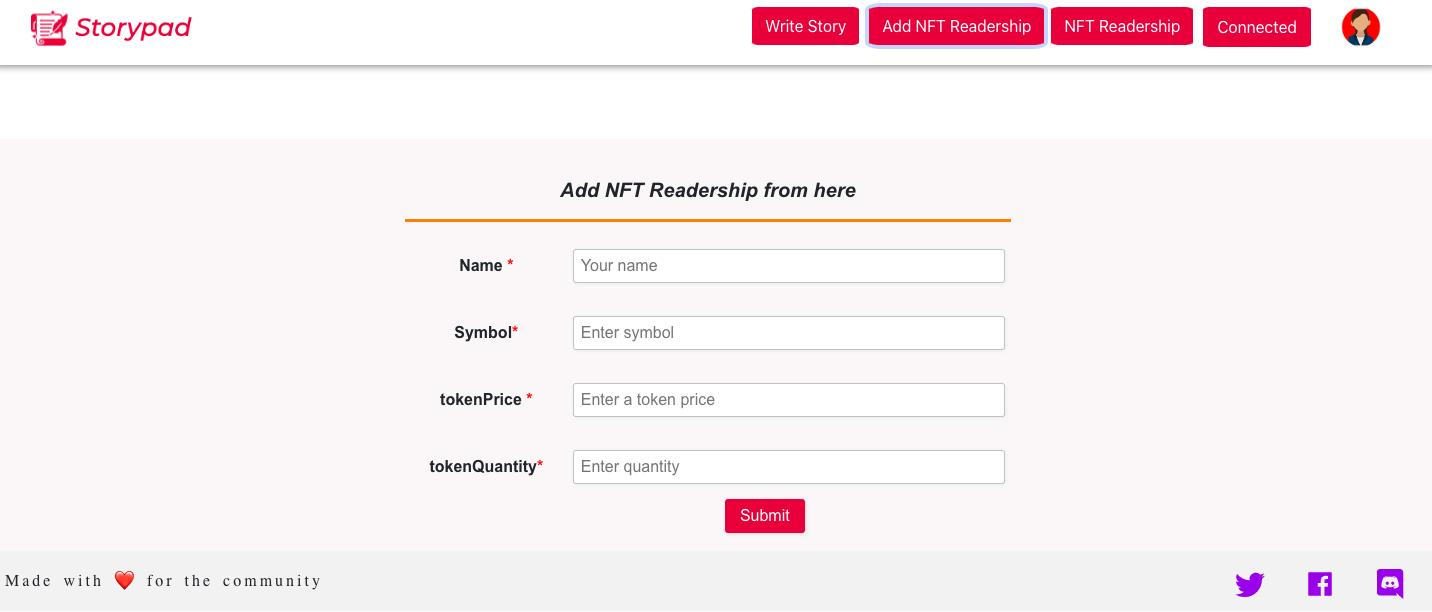Click the Connected wallet button
1432x612 pixels.
[1256, 27]
